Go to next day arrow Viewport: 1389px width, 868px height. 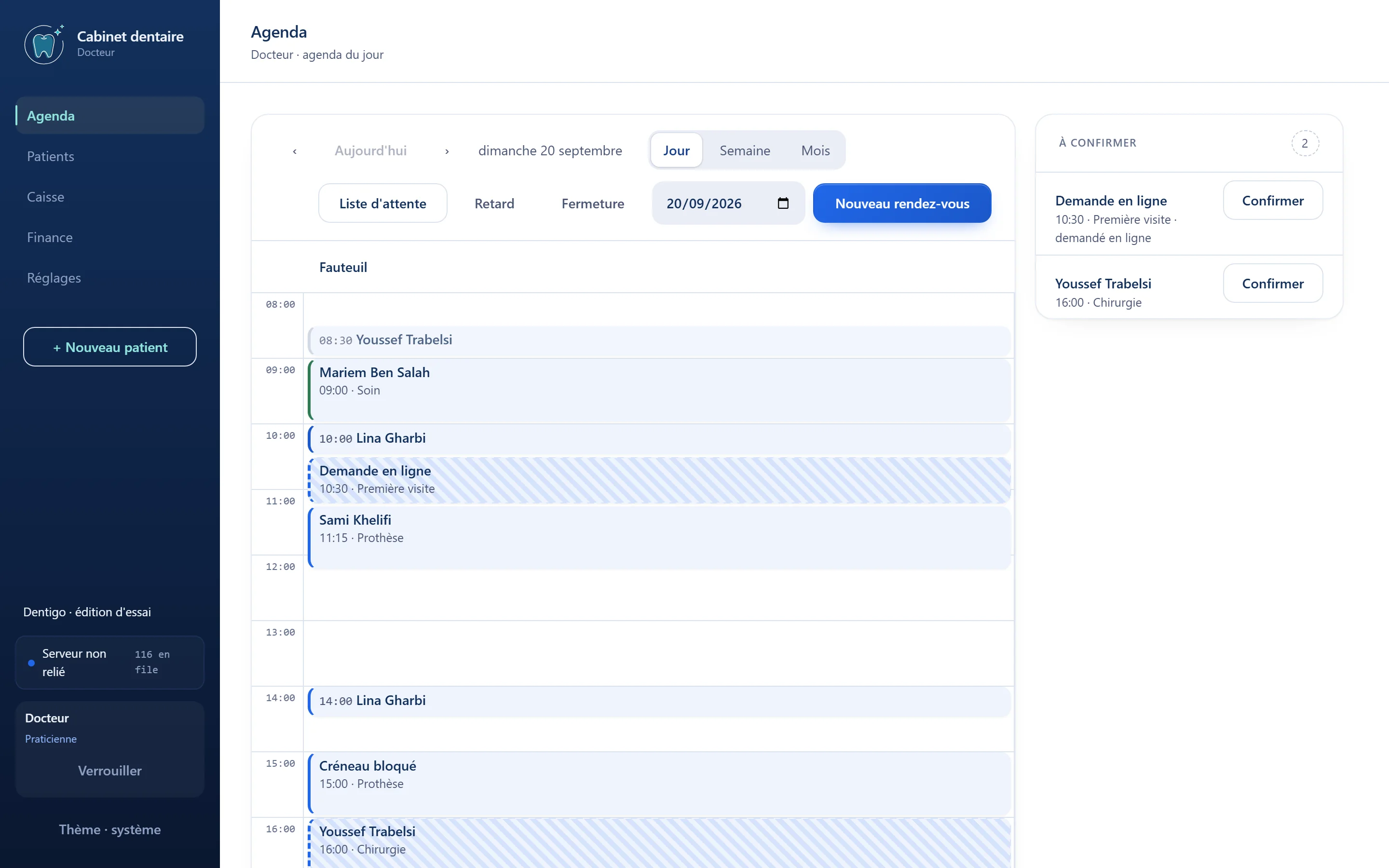pos(447,151)
